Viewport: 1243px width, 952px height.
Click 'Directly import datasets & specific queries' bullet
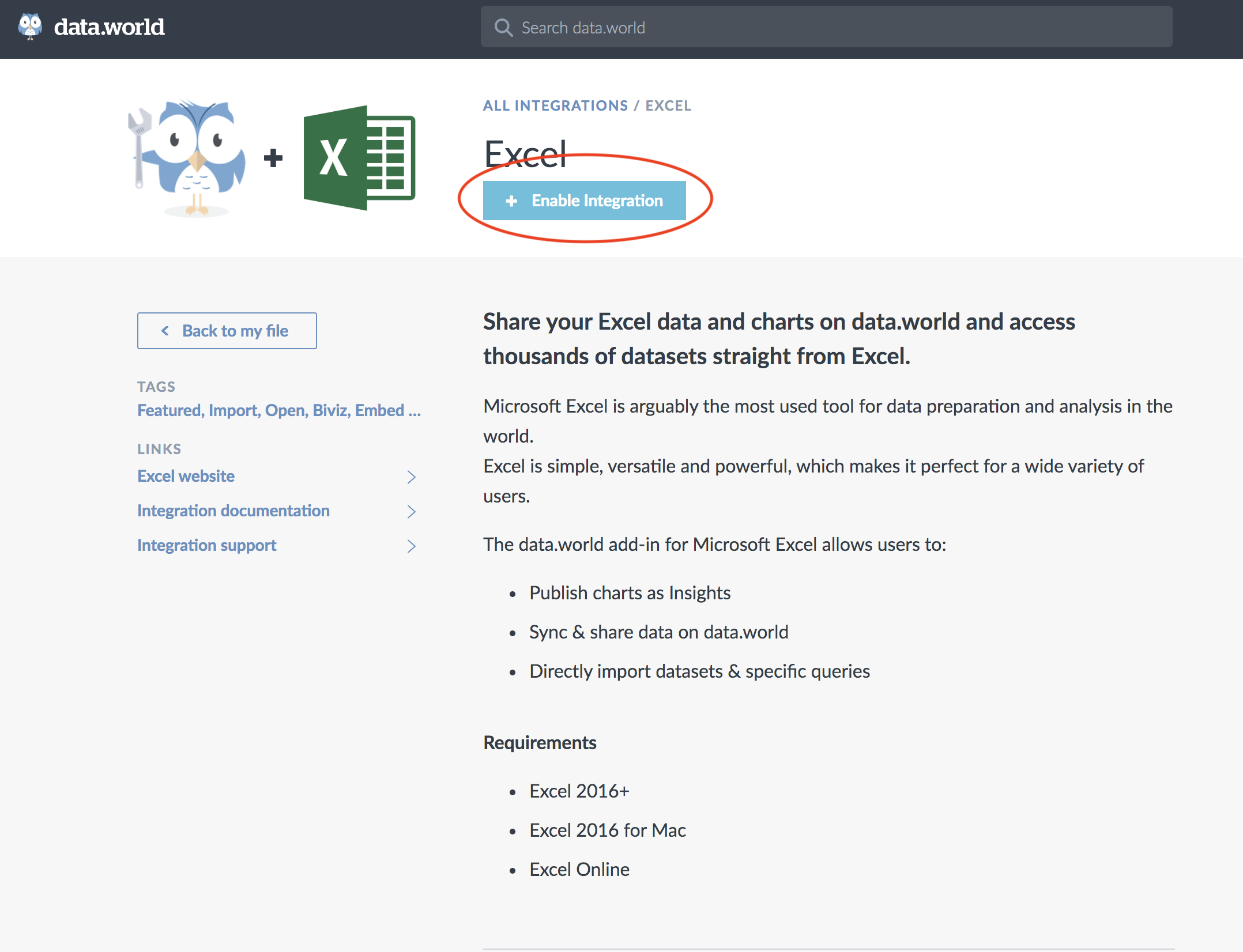tap(699, 671)
